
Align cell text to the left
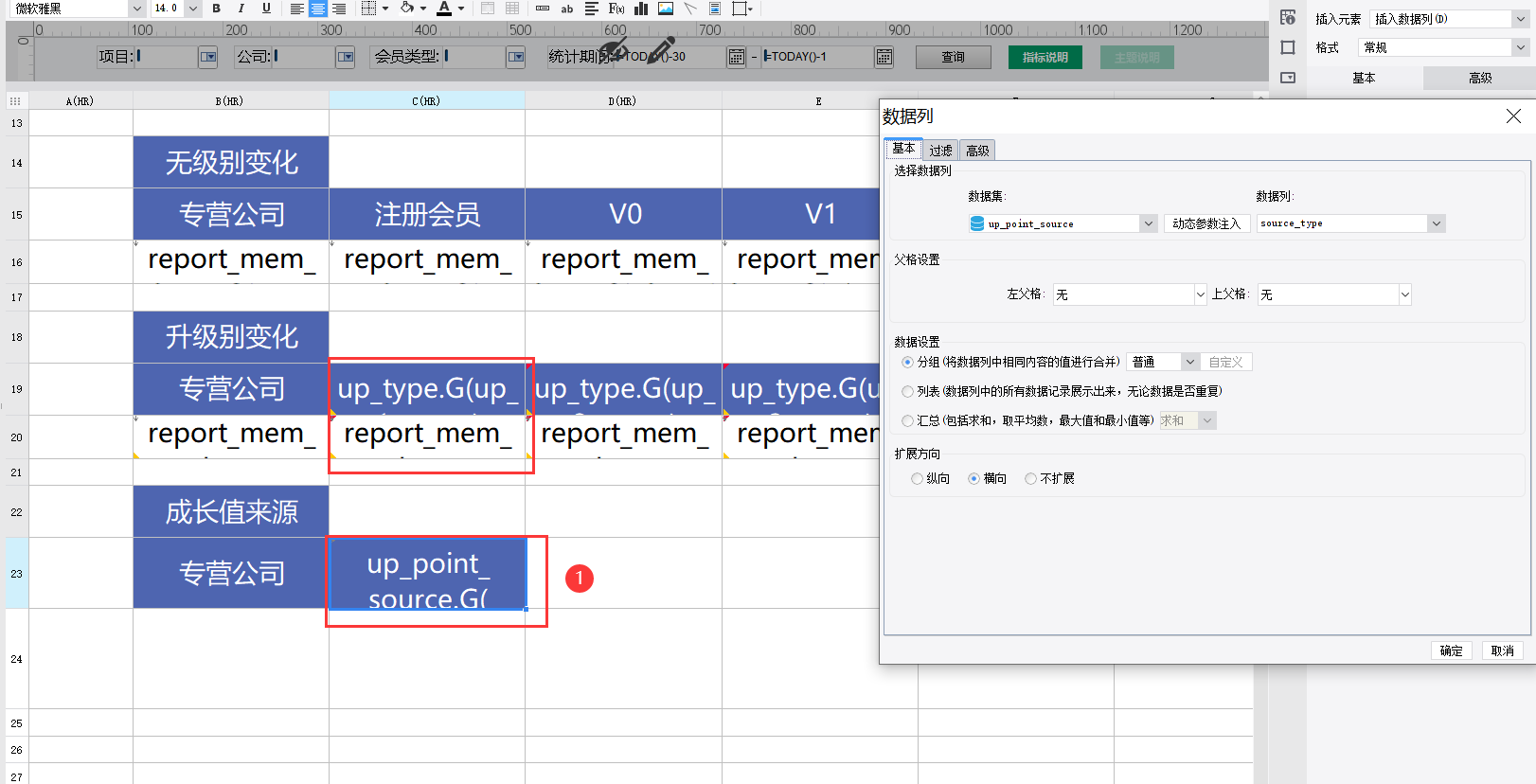(x=296, y=9)
